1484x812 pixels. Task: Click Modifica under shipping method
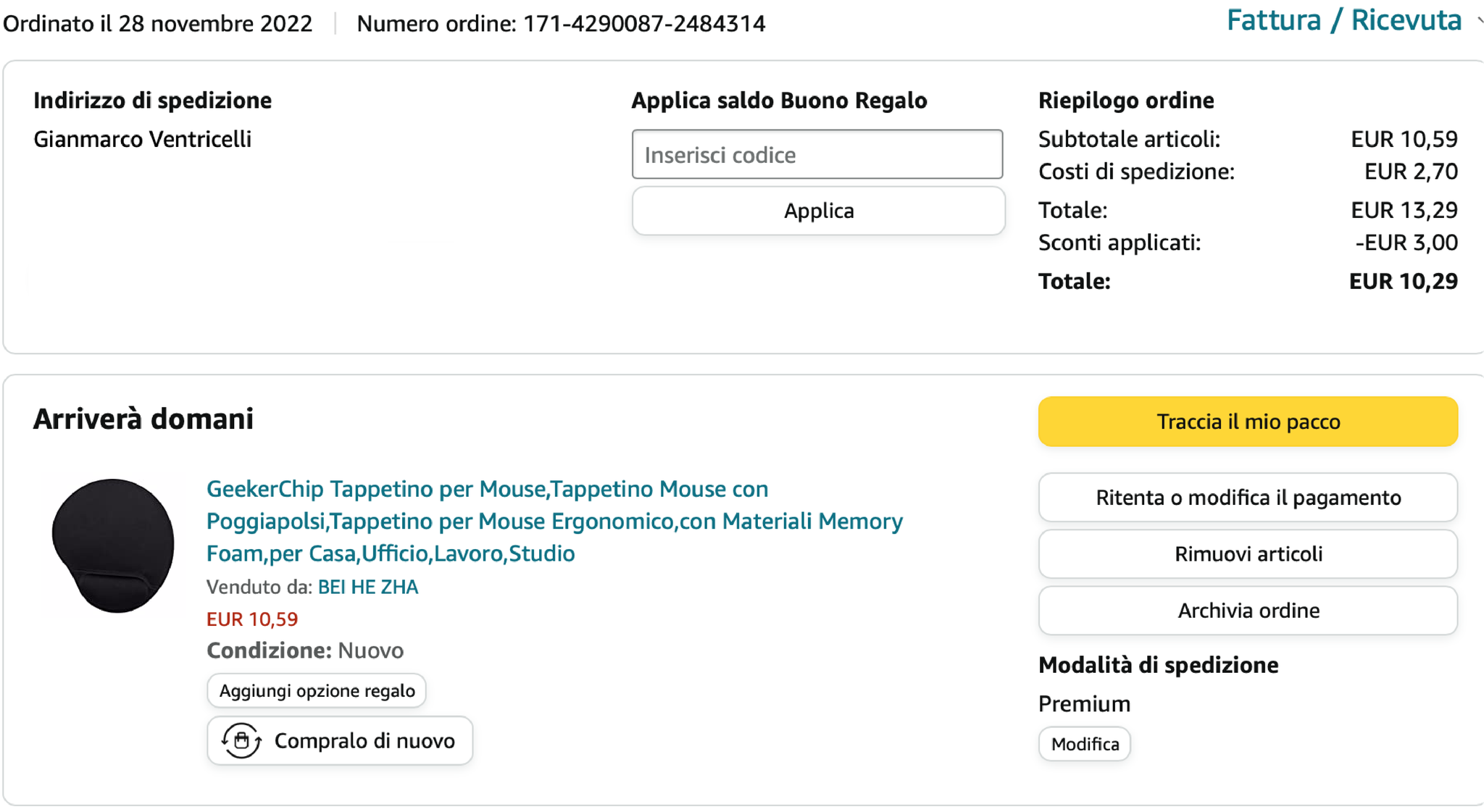1085,744
